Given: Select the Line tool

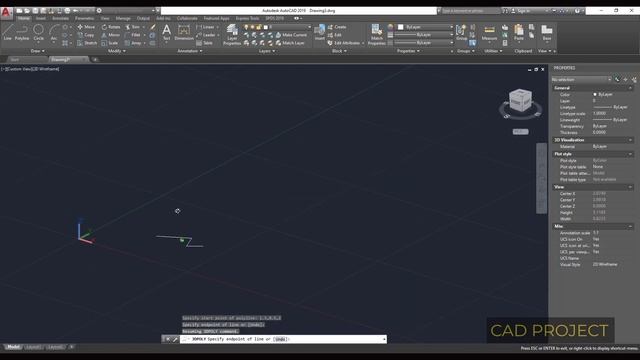Looking at the screenshot, I should coord(7,32).
